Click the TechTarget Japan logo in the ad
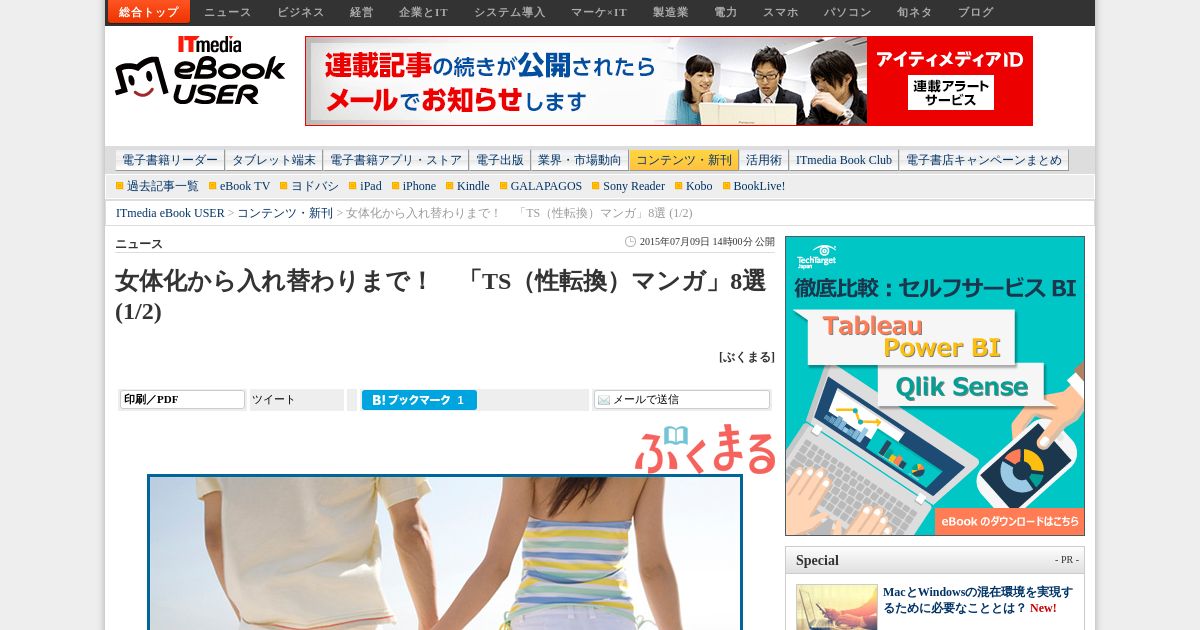Image resolution: width=1200 pixels, height=630 pixels. tap(815, 256)
